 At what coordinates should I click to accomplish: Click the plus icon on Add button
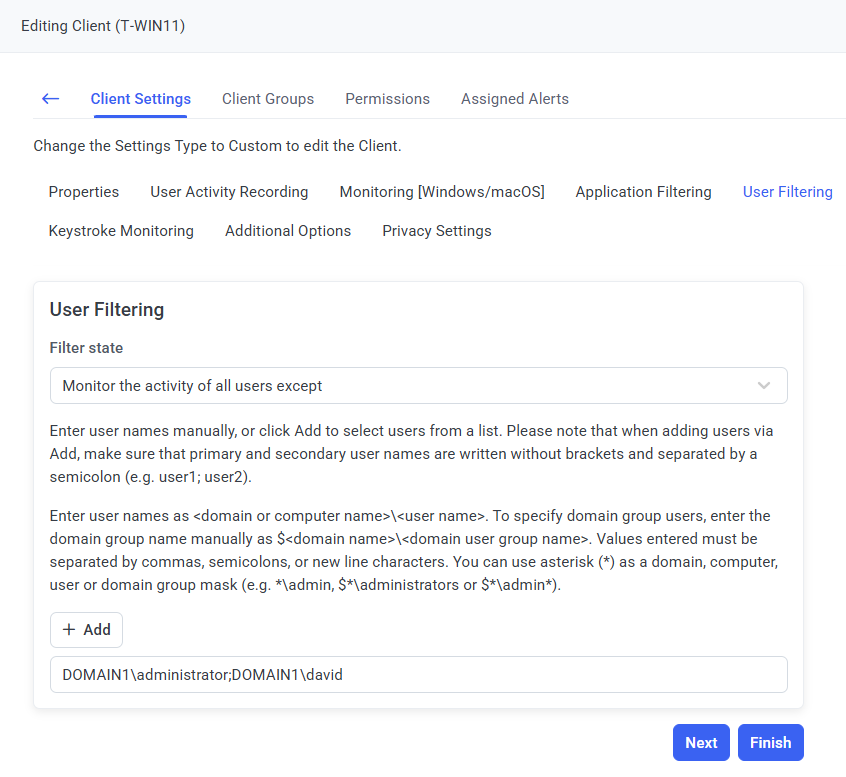pyautogui.click(x=69, y=630)
